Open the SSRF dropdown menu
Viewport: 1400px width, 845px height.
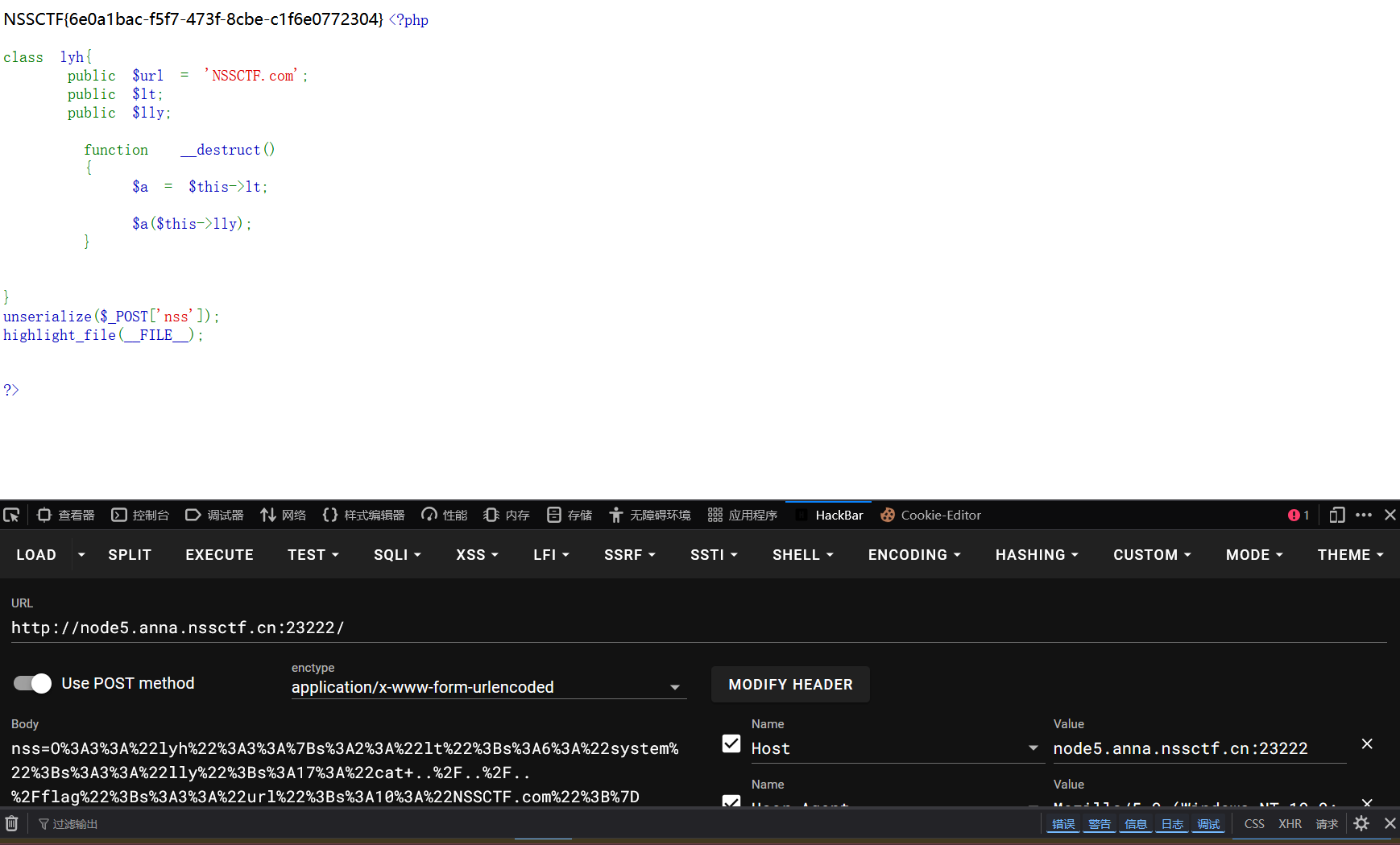tap(630, 555)
